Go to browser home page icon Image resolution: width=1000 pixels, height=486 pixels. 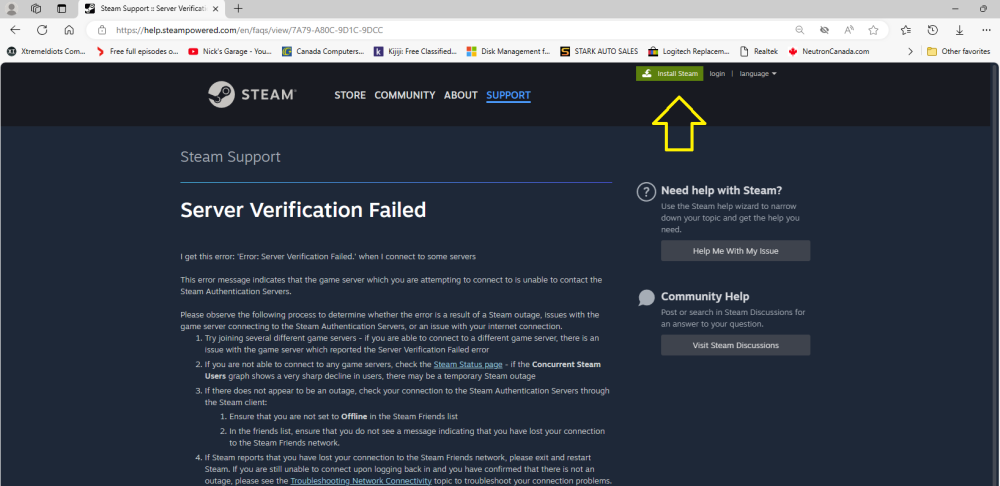pos(69,30)
